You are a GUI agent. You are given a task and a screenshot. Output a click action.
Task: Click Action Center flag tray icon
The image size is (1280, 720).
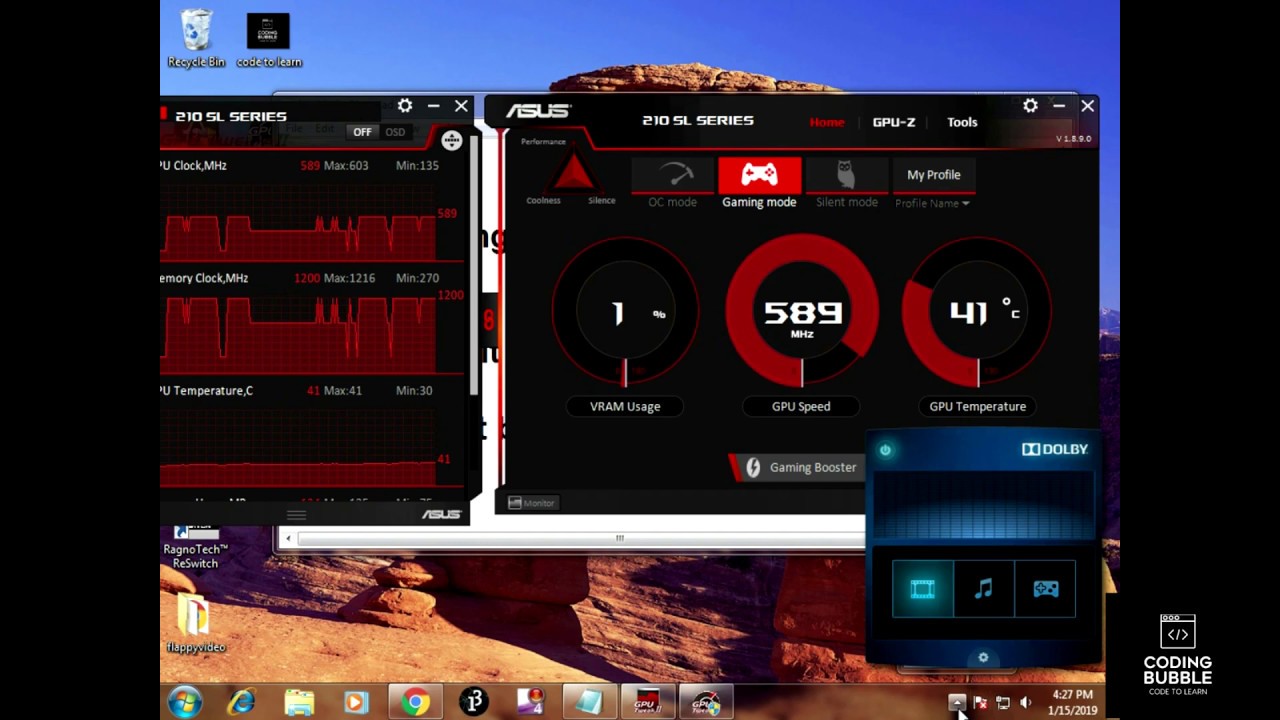point(980,703)
